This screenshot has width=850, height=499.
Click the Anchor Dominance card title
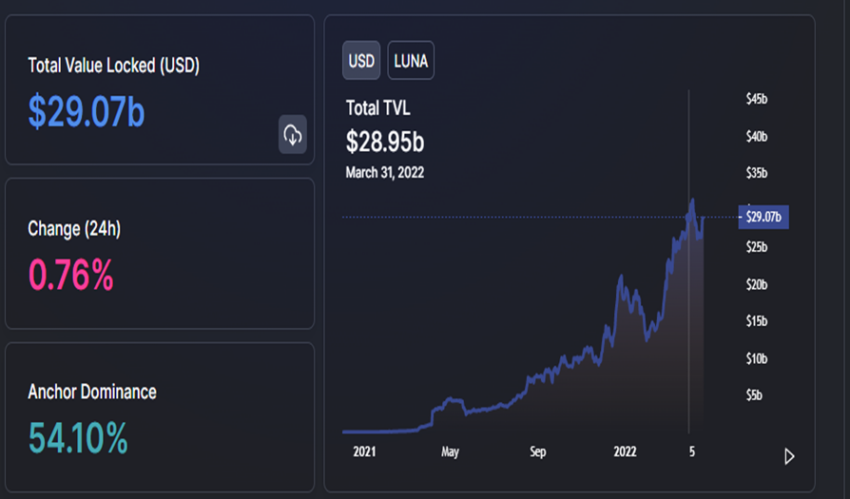[92, 392]
